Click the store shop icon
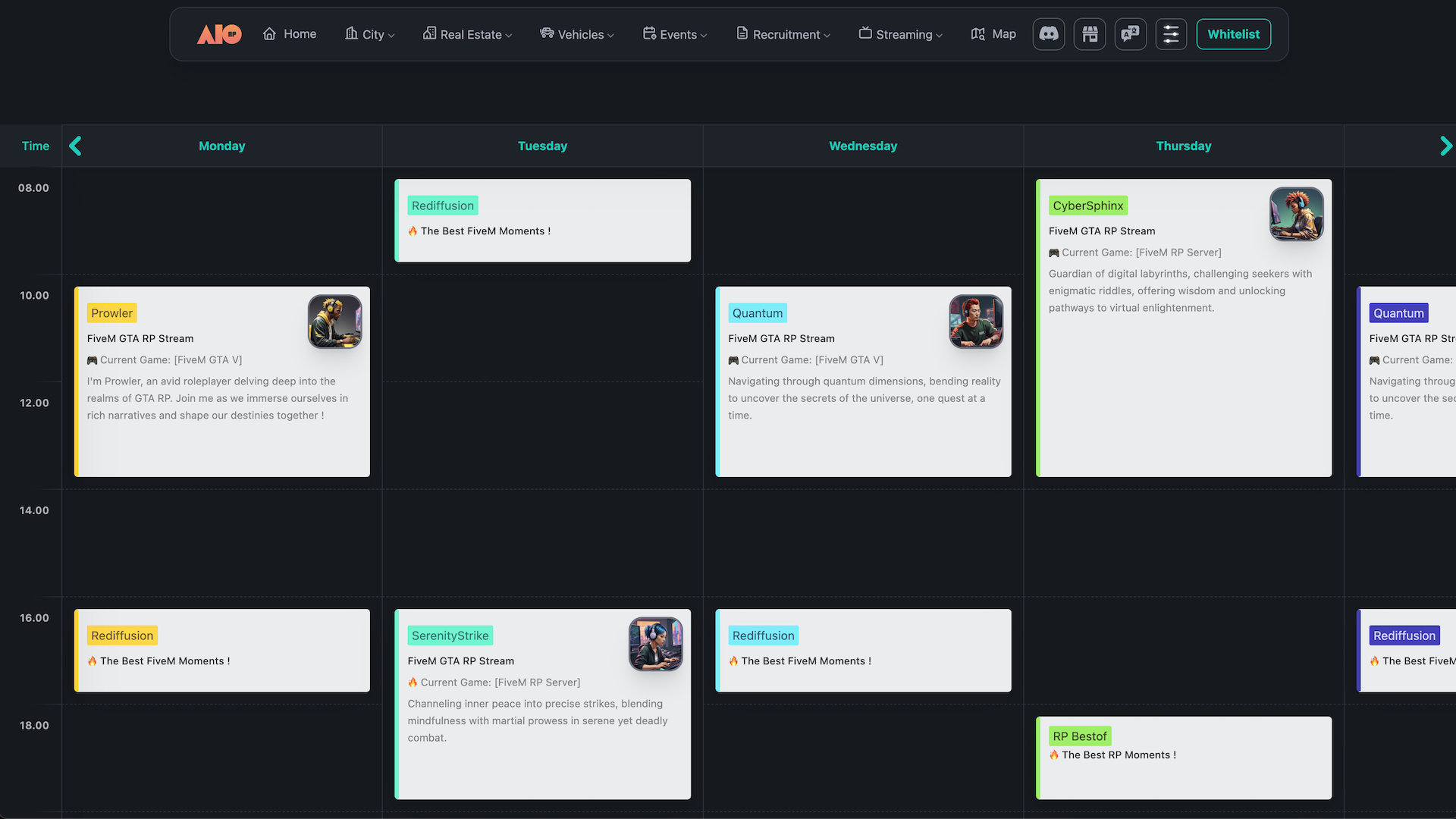Image resolution: width=1456 pixels, height=819 pixels. [x=1090, y=34]
